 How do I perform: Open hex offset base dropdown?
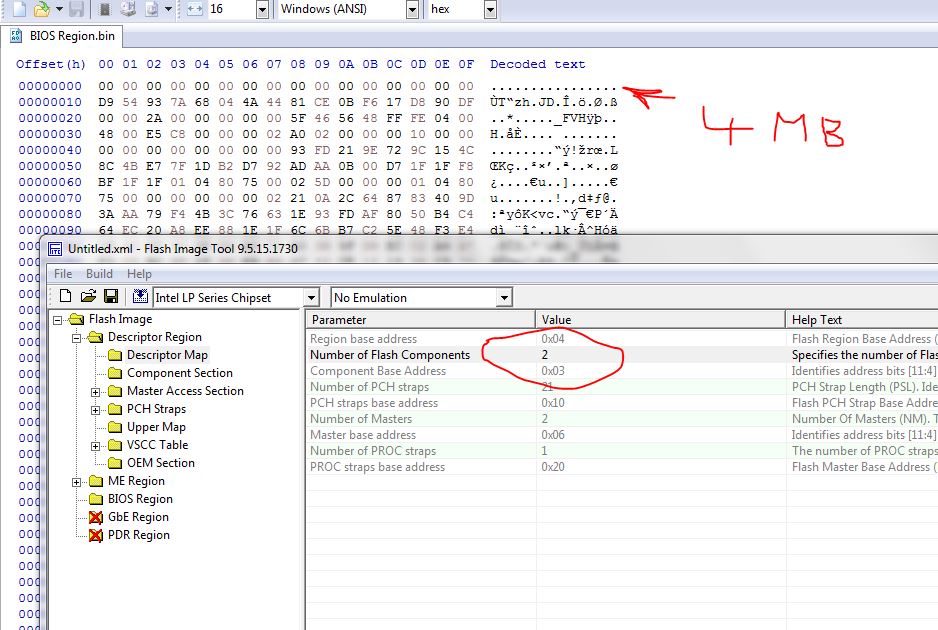click(490, 9)
